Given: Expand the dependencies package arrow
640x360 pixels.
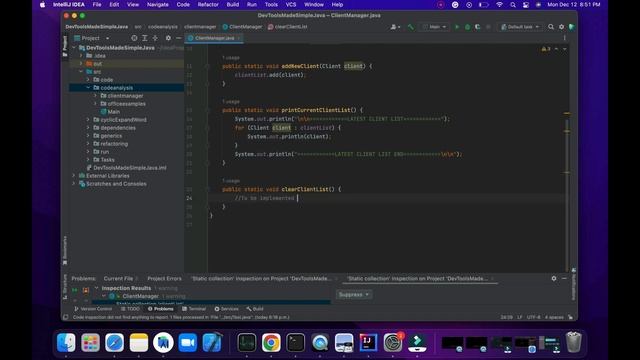Looking at the screenshot, I should point(88,128).
